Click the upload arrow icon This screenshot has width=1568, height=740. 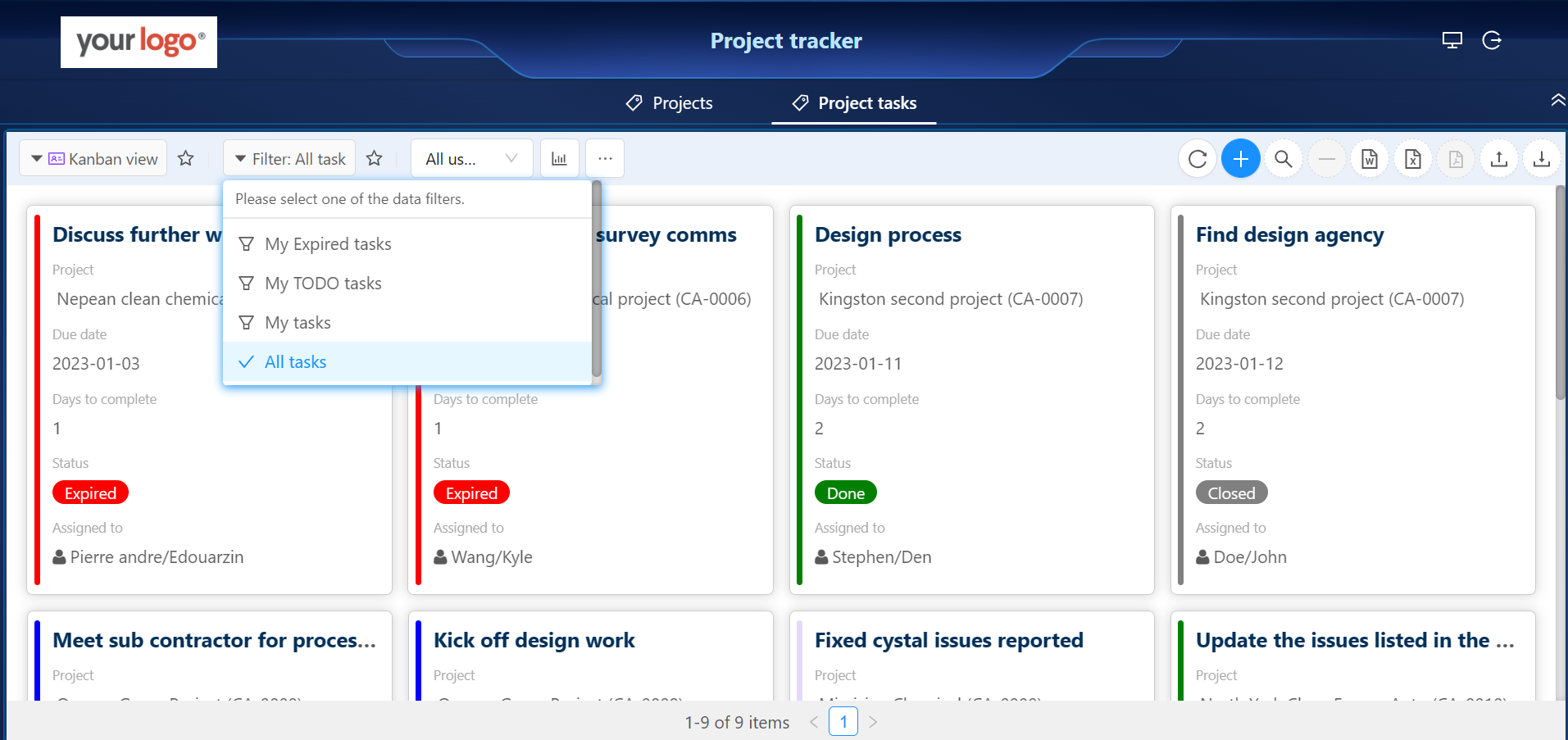tap(1499, 159)
